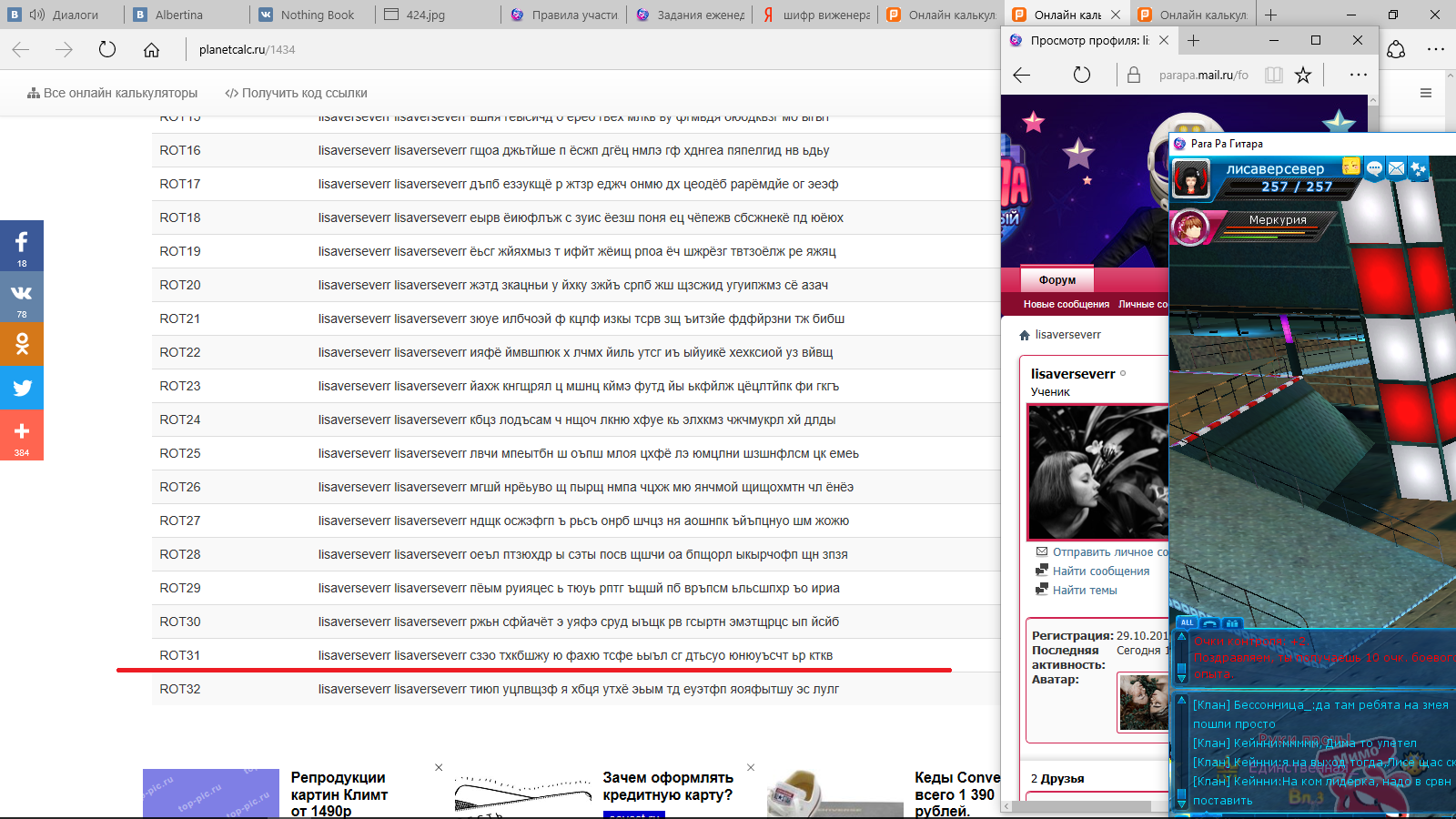Click the small avatar image in profile details
1456x819 pixels.
pos(1143,702)
